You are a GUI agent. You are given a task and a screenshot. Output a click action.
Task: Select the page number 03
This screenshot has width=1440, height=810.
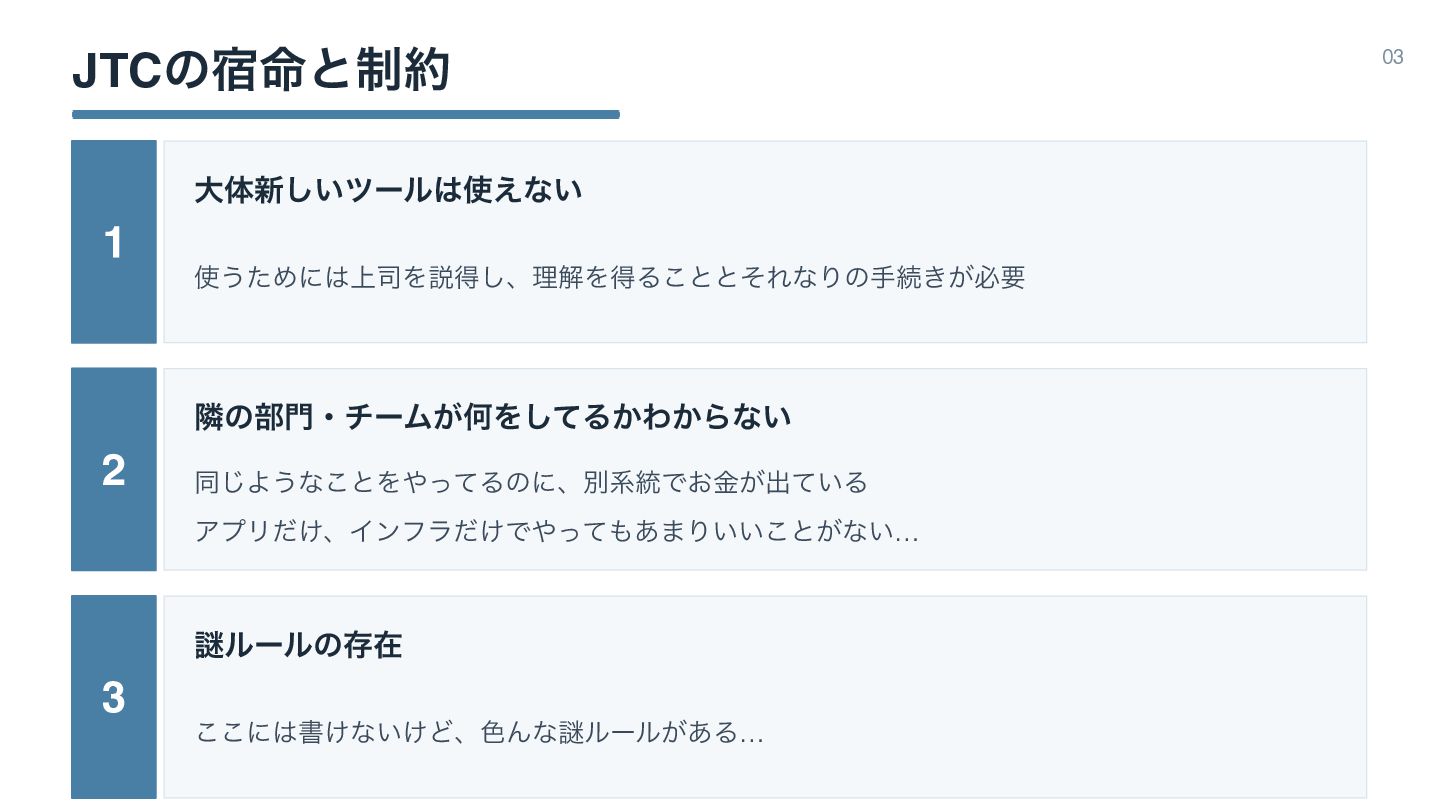(x=1393, y=57)
